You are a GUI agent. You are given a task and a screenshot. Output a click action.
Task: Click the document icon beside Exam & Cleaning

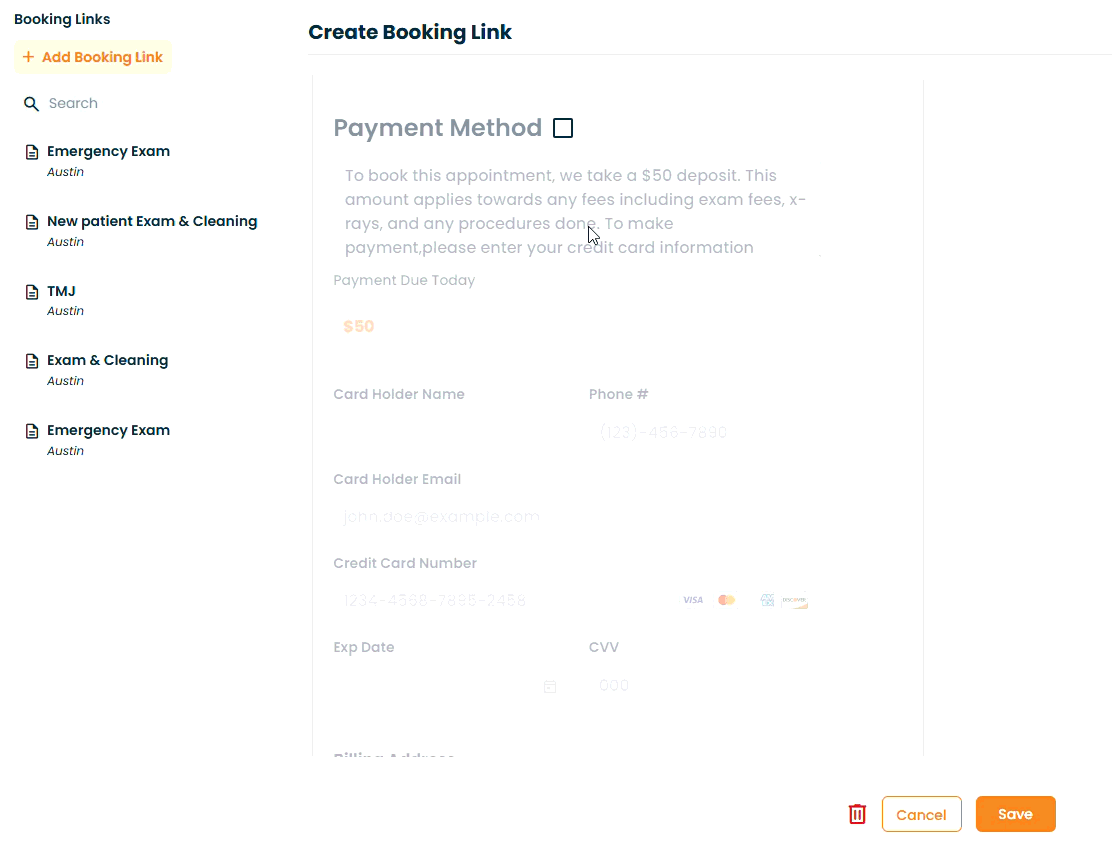click(32, 361)
